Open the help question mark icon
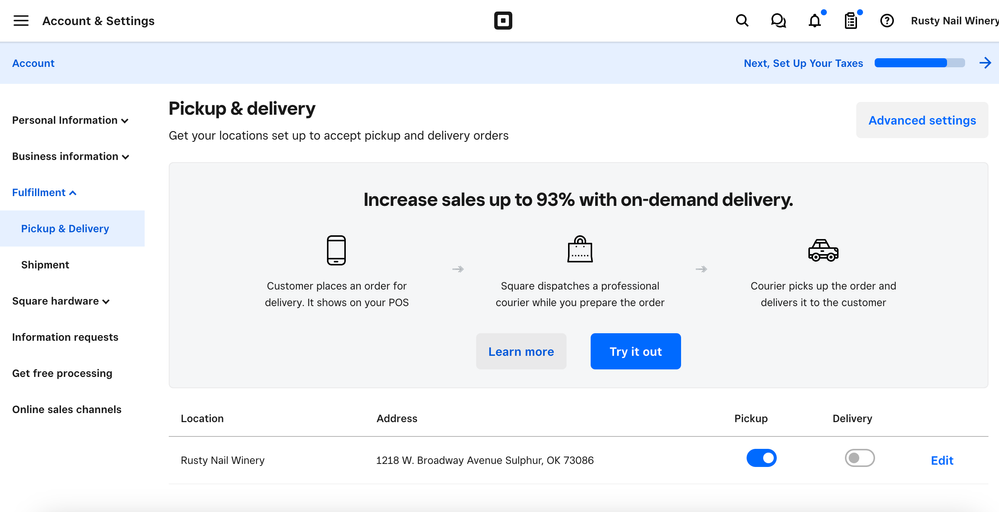The image size is (999, 512). point(887,21)
